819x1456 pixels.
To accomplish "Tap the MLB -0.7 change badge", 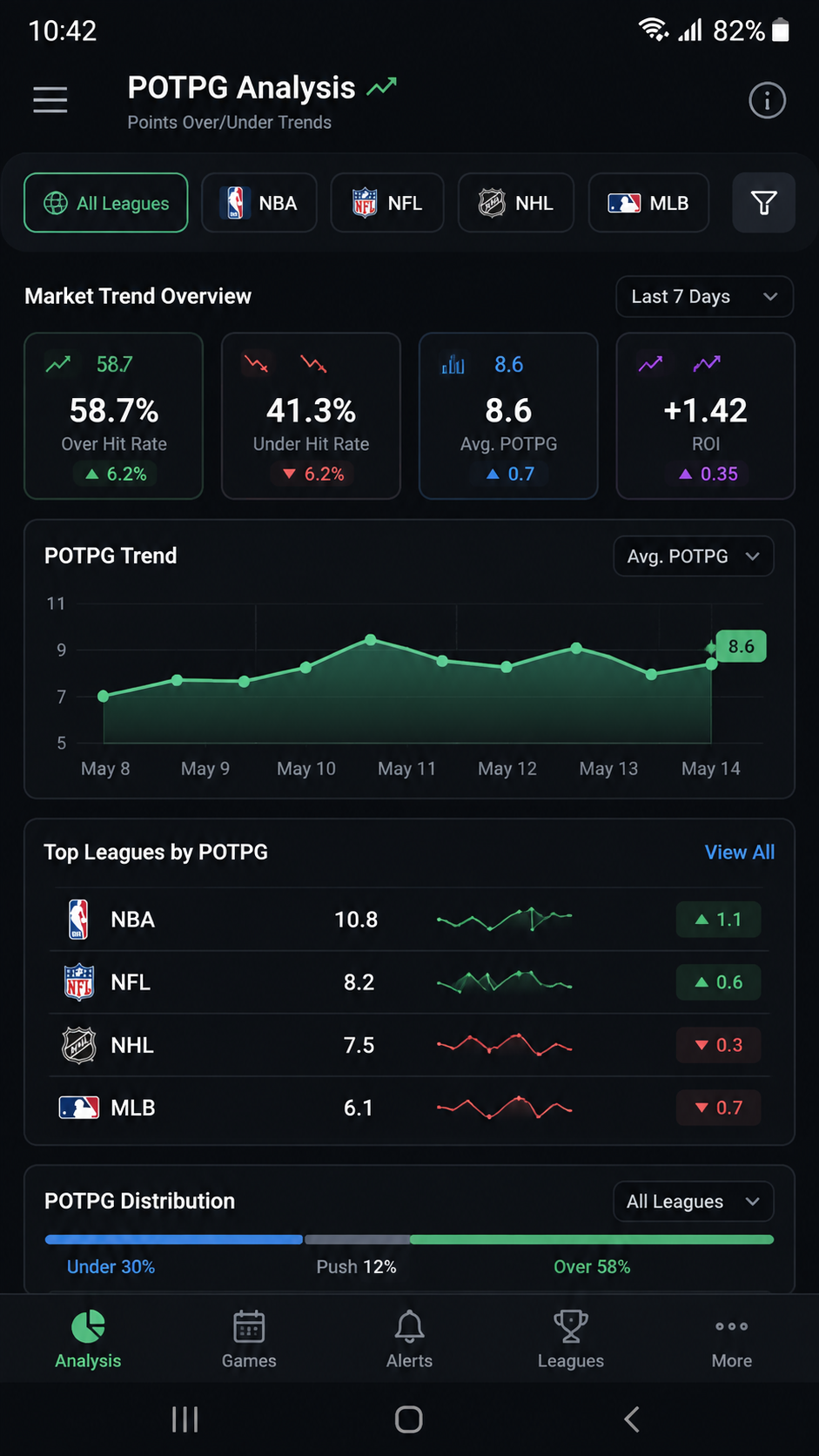I will 718,1108.
